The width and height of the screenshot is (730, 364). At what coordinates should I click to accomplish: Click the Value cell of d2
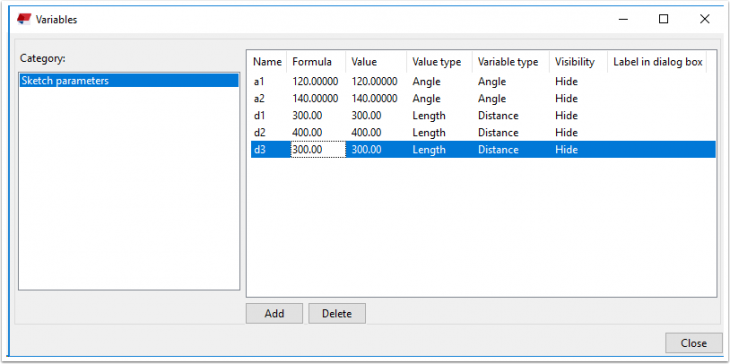366,133
